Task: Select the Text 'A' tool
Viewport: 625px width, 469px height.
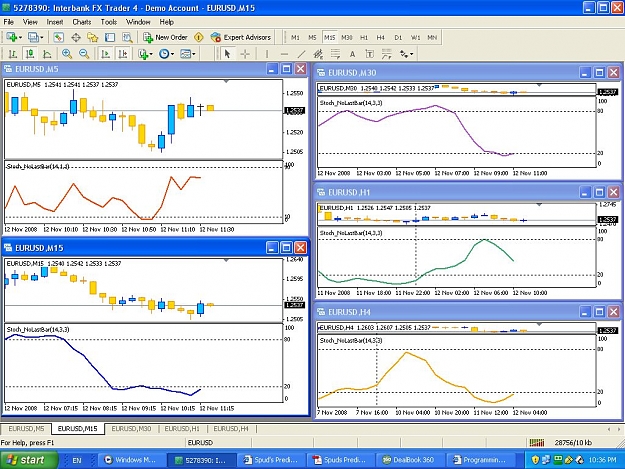Action: tap(352, 54)
